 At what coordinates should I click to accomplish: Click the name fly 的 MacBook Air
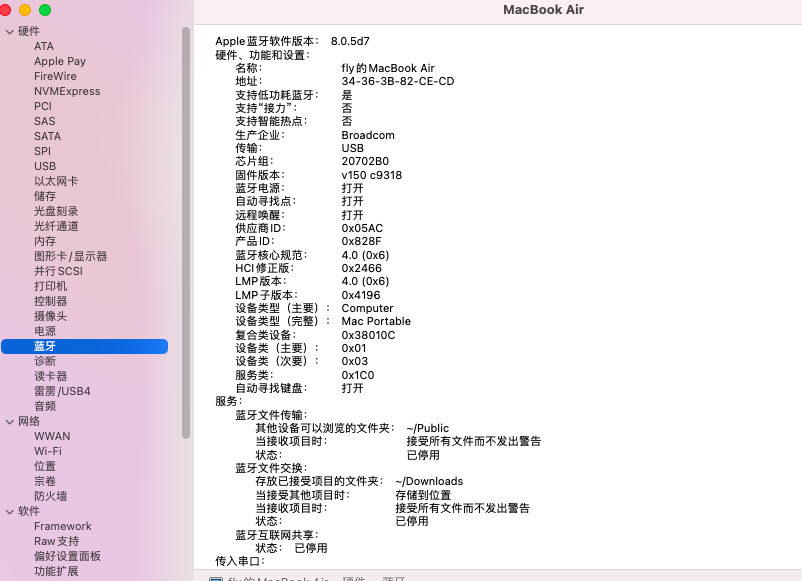388,68
